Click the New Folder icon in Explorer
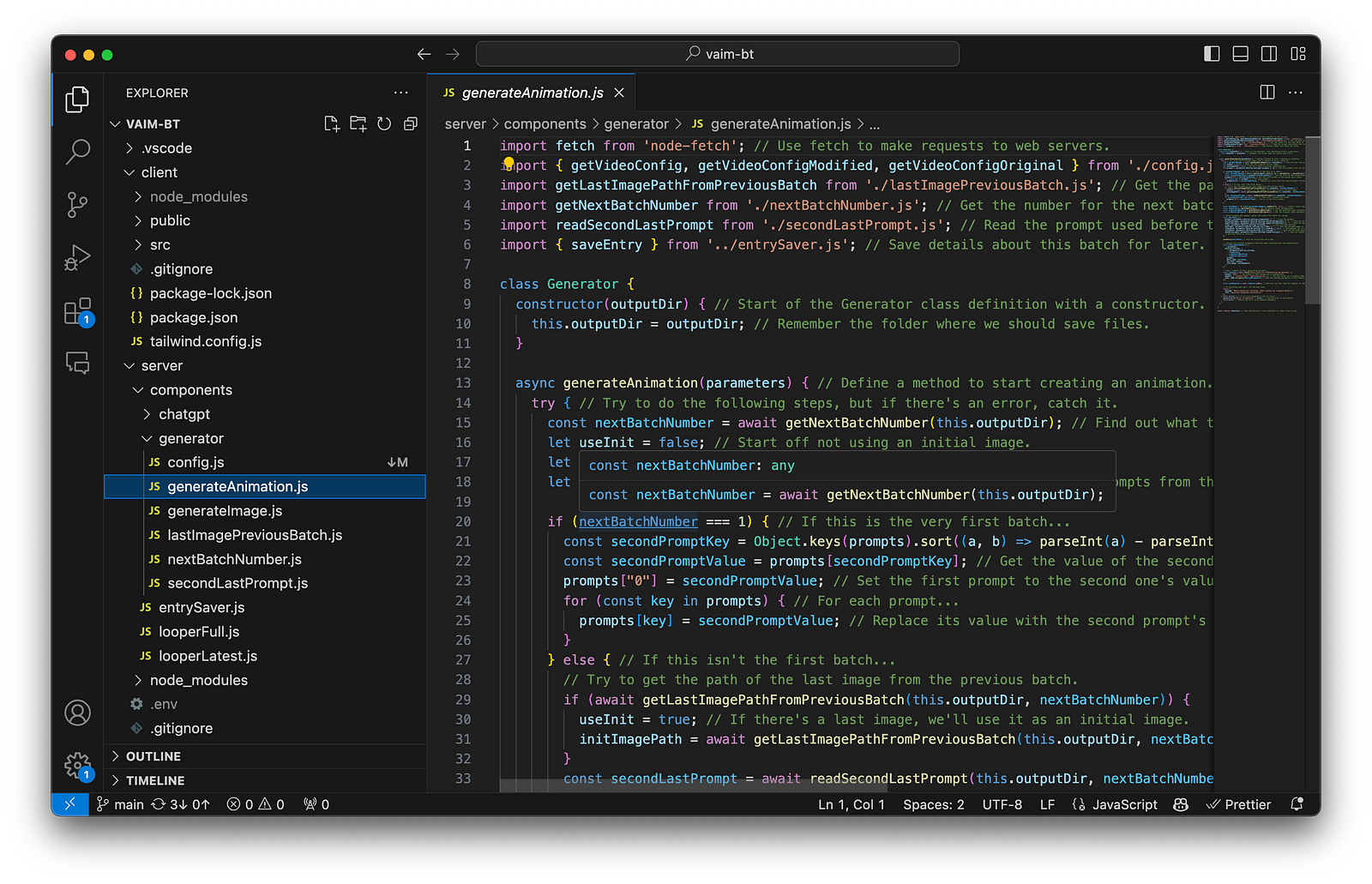Screen dimensions: 1372x884 tap(358, 124)
